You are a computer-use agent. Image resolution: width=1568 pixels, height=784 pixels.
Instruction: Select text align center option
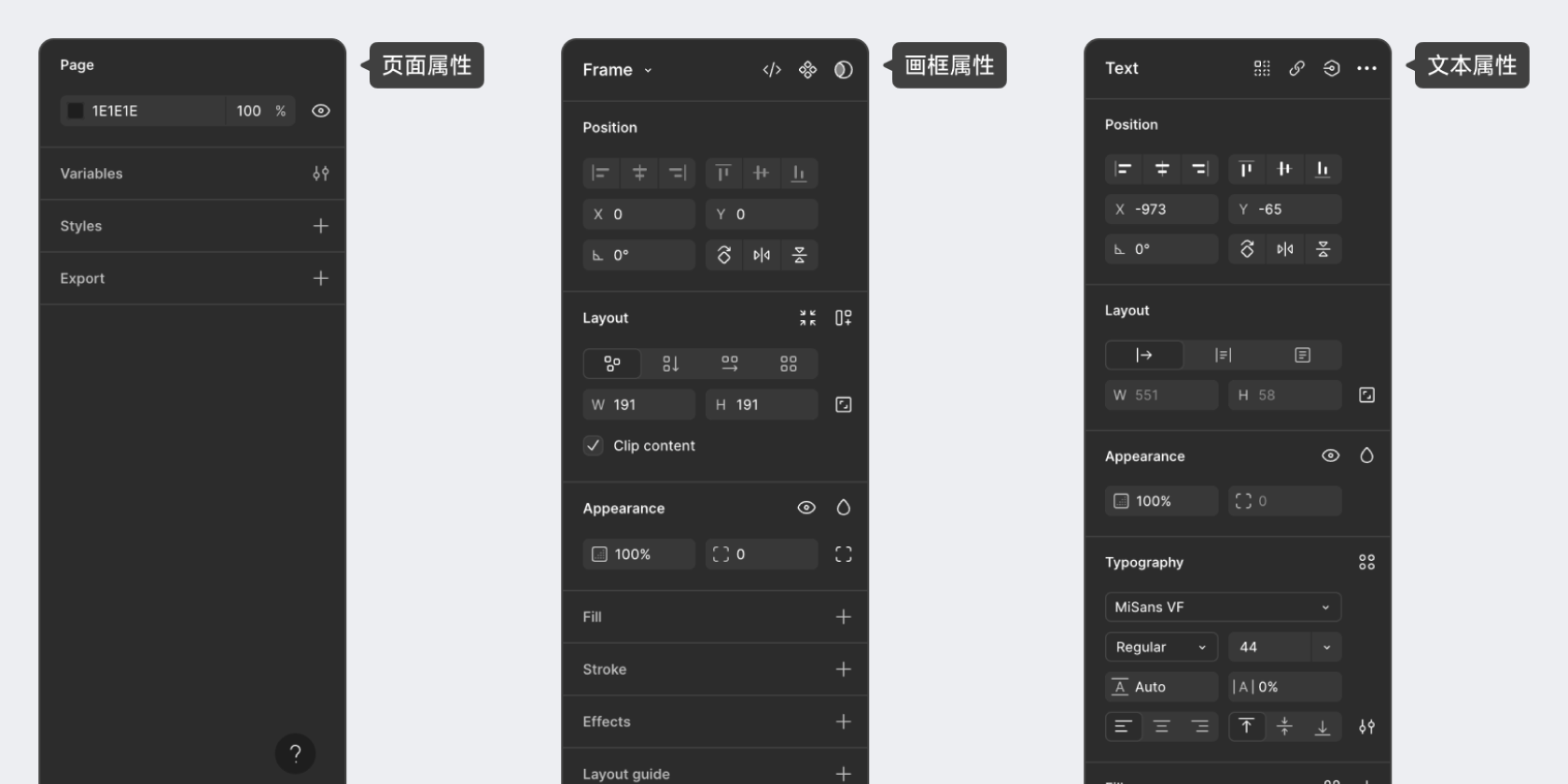click(1161, 726)
